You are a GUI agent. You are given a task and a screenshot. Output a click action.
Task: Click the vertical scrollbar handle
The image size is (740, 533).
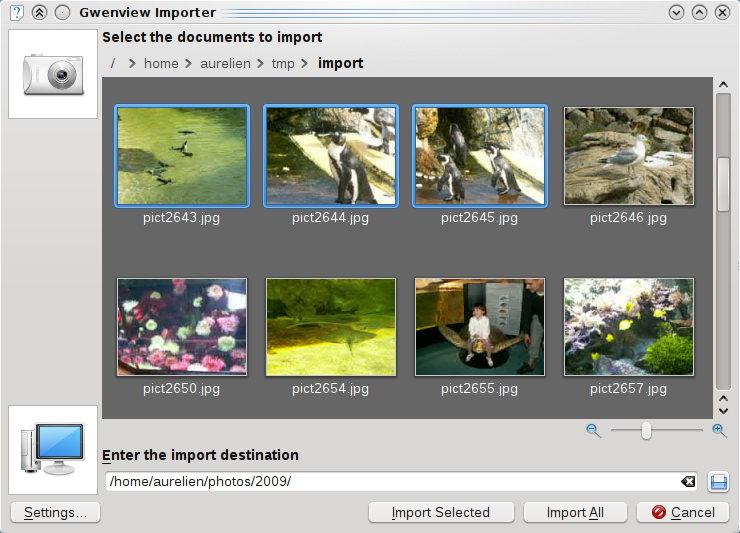click(723, 184)
